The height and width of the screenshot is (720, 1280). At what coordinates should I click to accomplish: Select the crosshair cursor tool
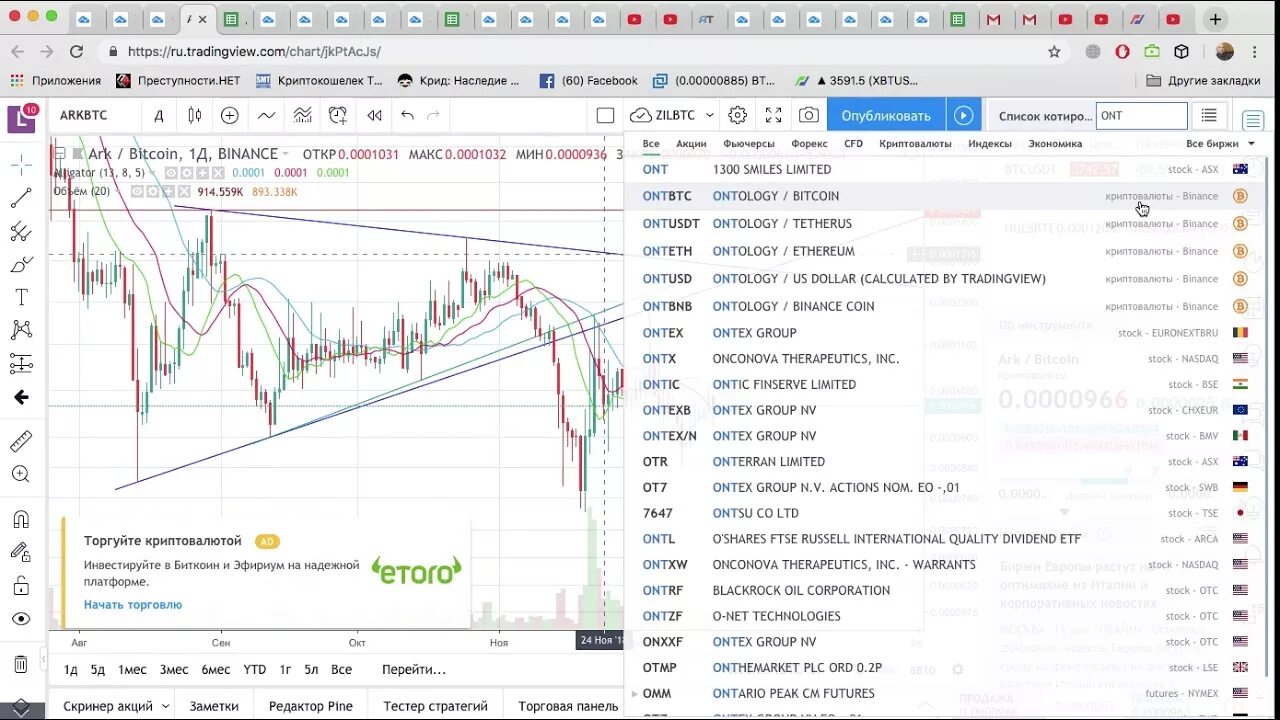pos(21,165)
